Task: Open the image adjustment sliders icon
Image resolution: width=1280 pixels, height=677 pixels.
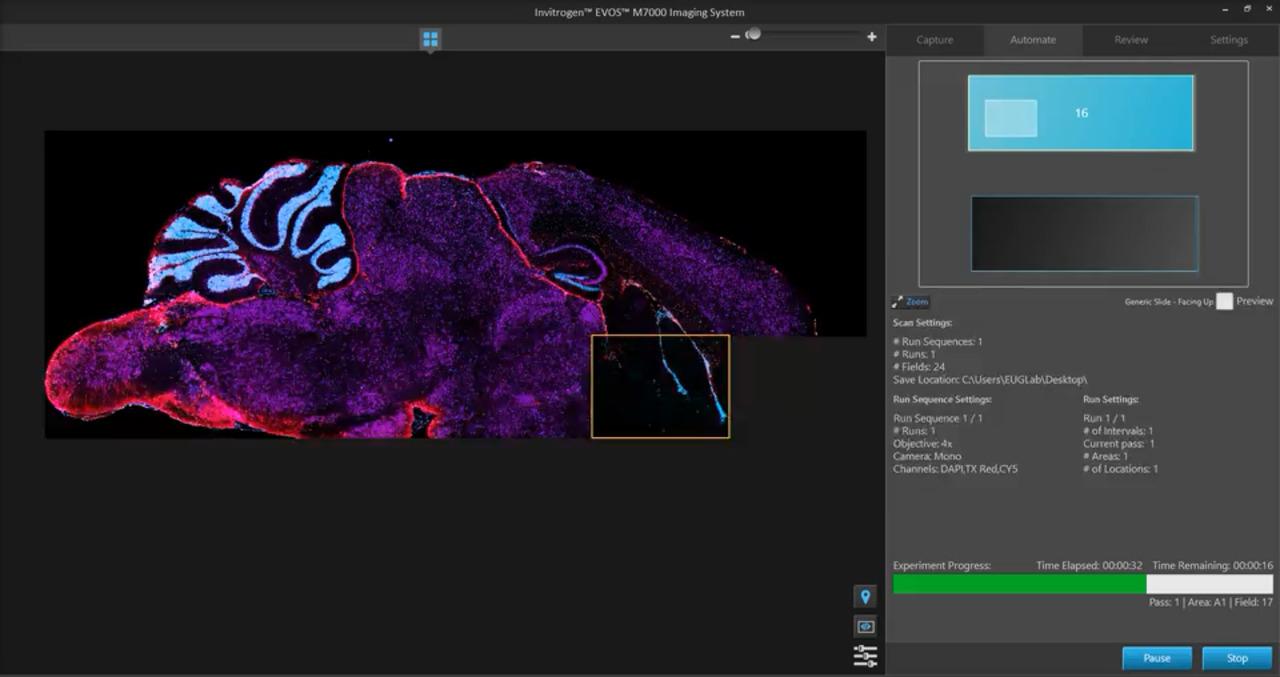Action: [x=865, y=655]
